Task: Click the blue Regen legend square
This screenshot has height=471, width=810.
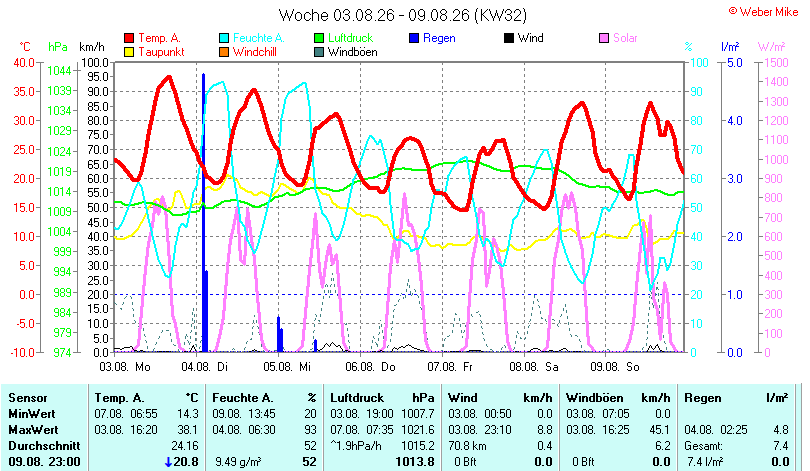Action: tap(414, 38)
